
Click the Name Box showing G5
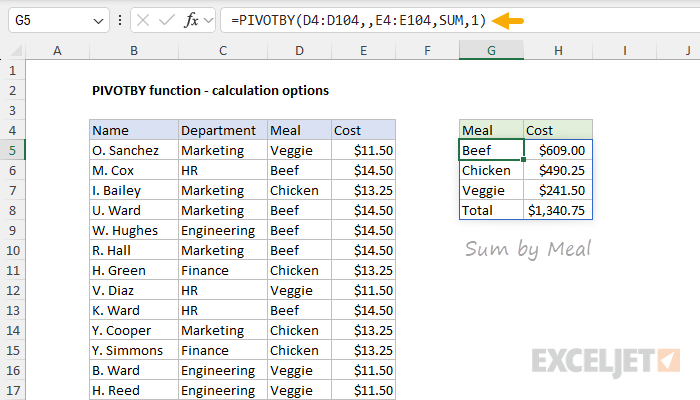58,21
